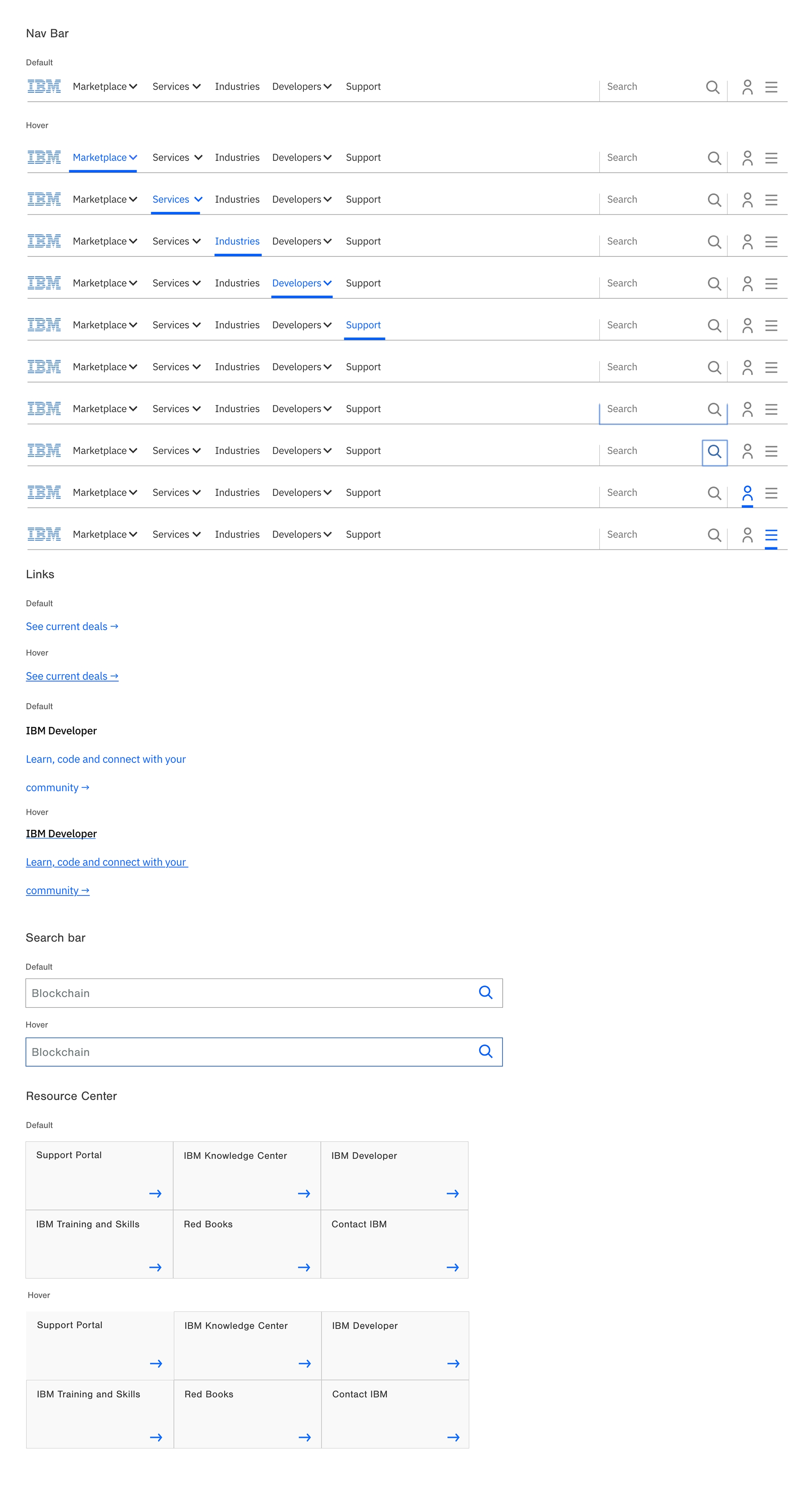This screenshot has height=1512, width=807.
Task: Click the Support Portal arrow in the Default Resource Center
Action: (x=155, y=1193)
